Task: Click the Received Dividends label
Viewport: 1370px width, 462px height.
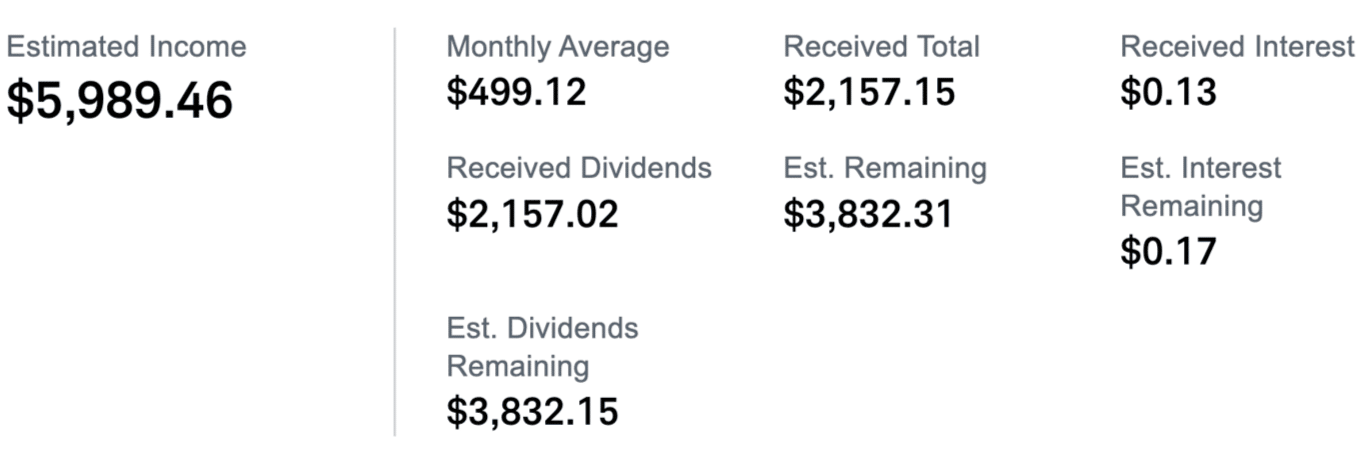Action: [x=579, y=168]
